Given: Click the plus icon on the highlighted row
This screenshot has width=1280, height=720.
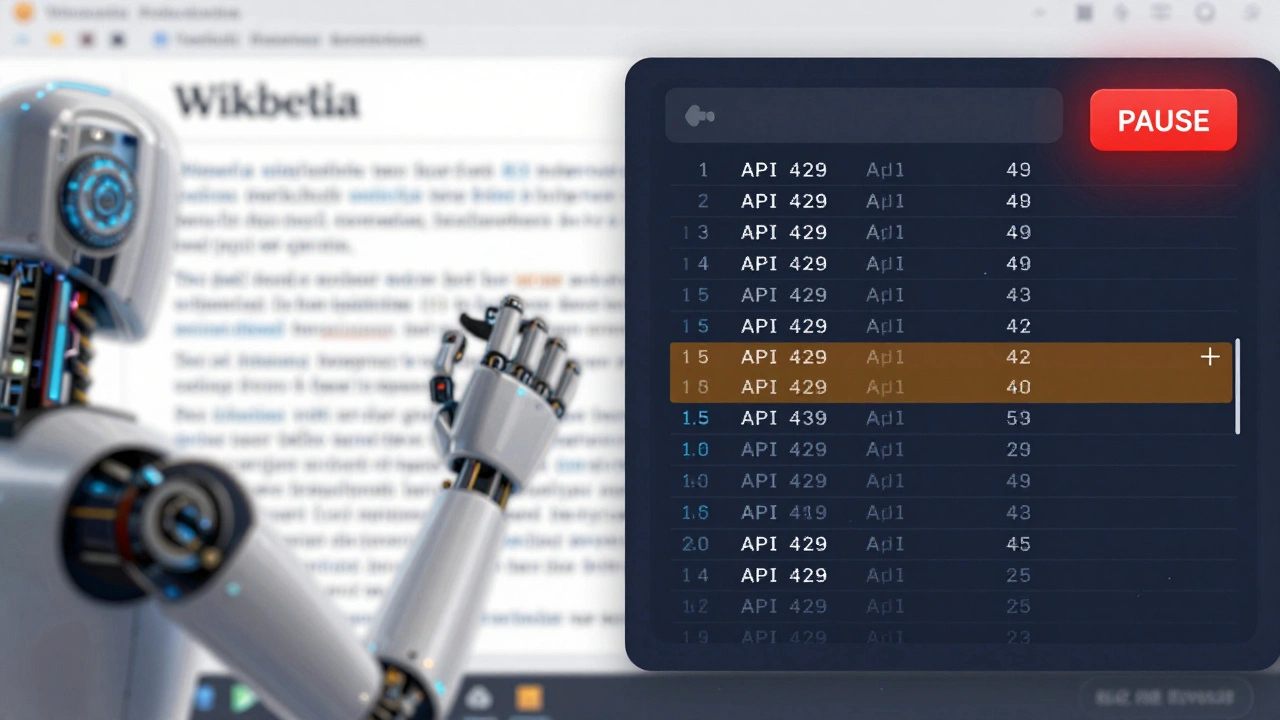Looking at the screenshot, I should coord(1210,357).
